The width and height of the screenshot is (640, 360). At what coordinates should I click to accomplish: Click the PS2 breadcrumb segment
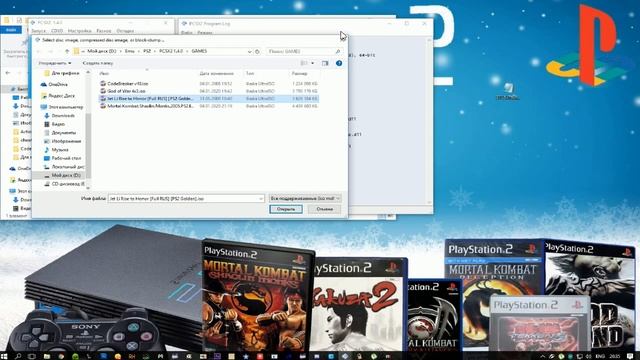coord(147,51)
